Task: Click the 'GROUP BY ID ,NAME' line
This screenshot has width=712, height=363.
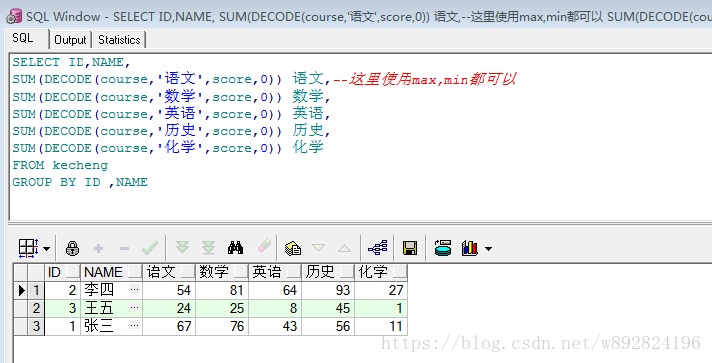Action: click(x=80, y=182)
